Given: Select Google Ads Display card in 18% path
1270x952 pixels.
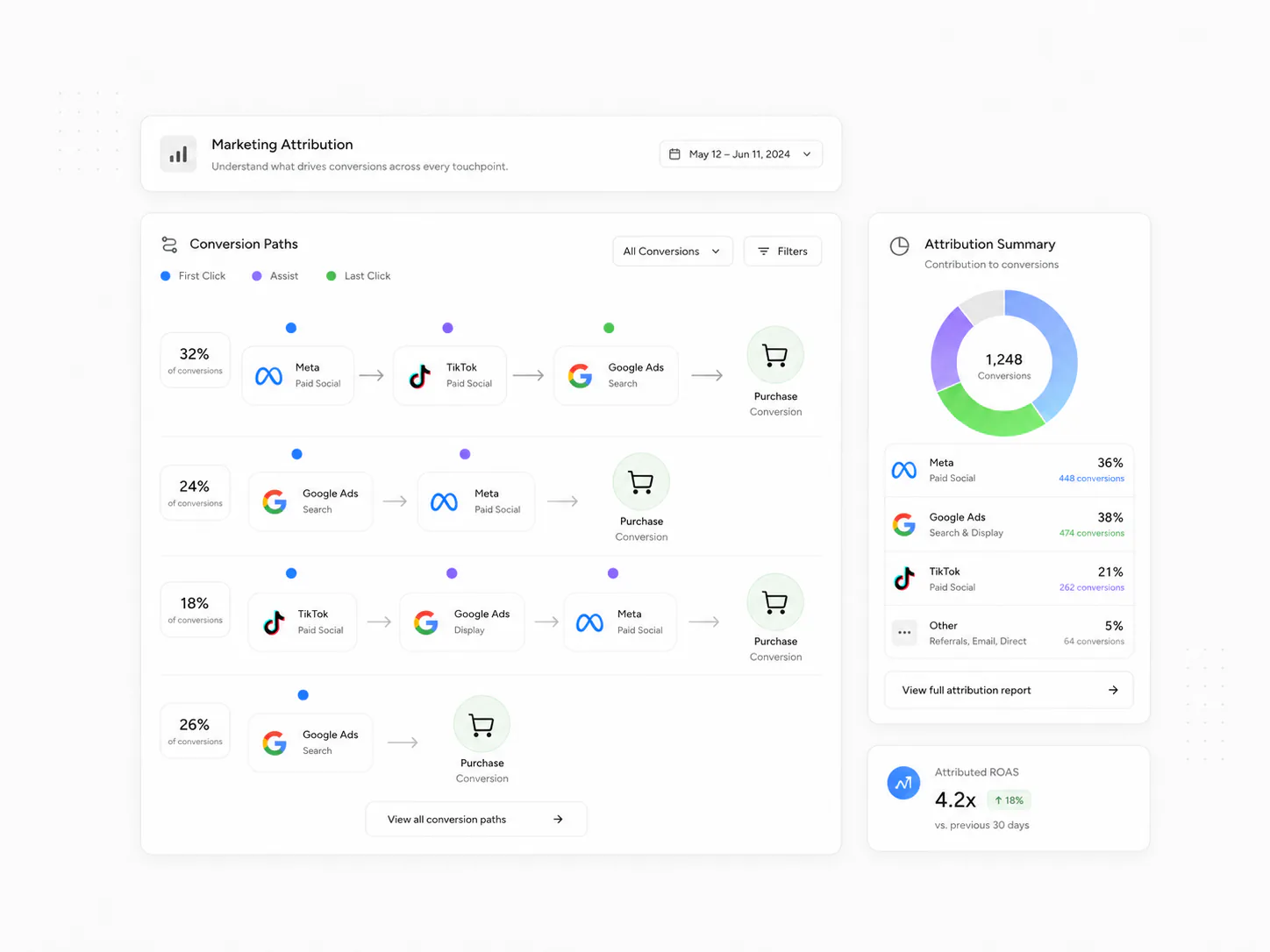Looking at the screenshot, I should point(462,622).
